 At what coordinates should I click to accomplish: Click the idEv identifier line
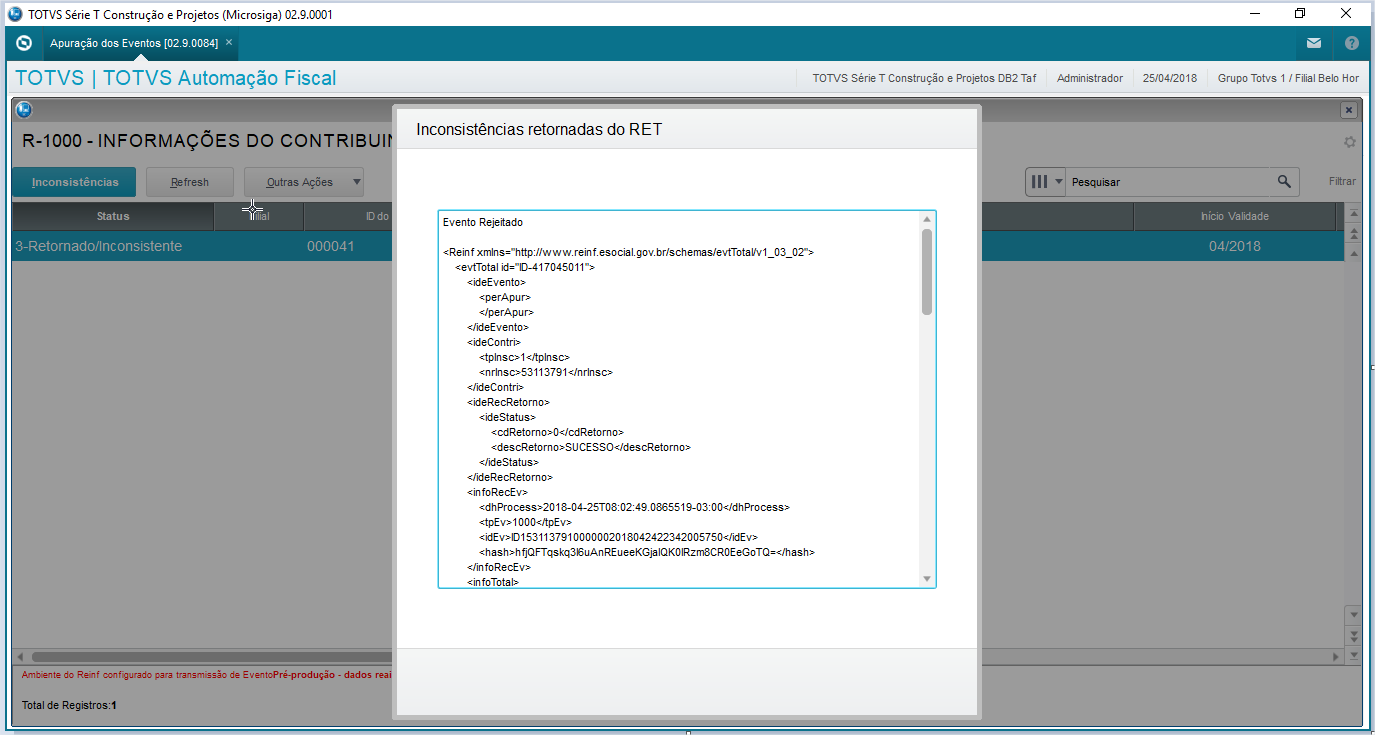tap(619, 537)
